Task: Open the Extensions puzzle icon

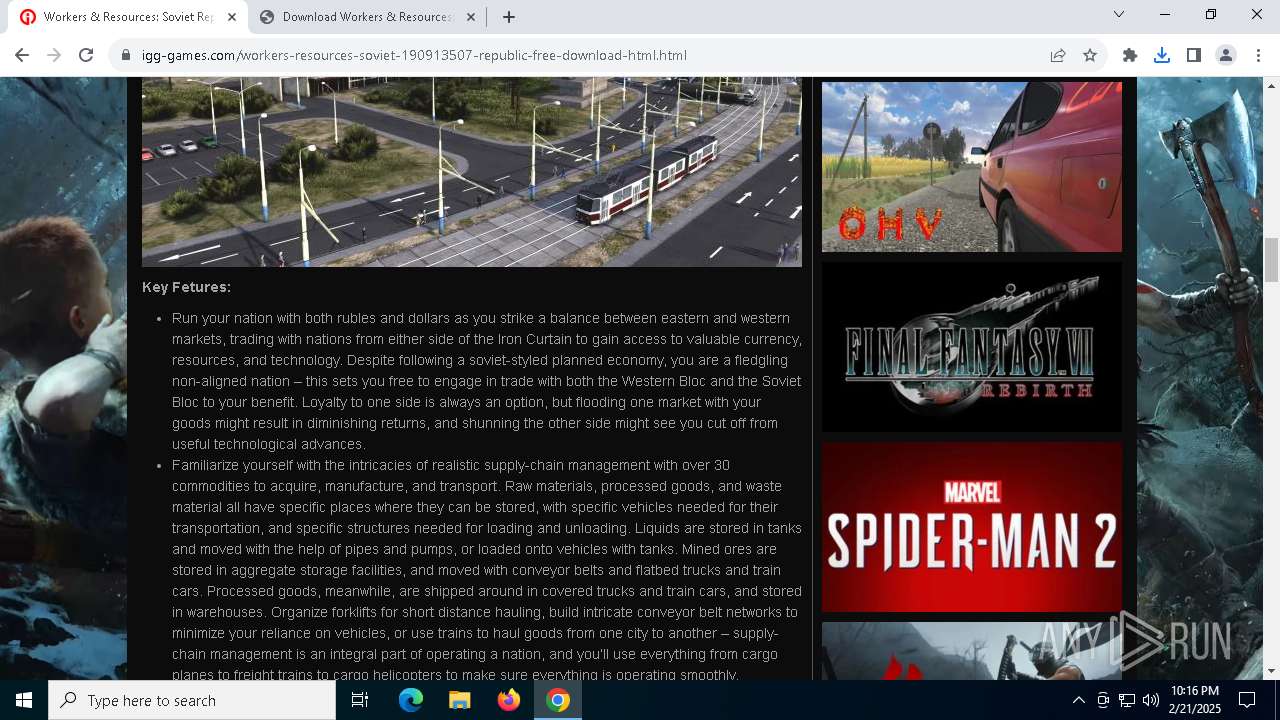Action: [x=1130, y=55]
